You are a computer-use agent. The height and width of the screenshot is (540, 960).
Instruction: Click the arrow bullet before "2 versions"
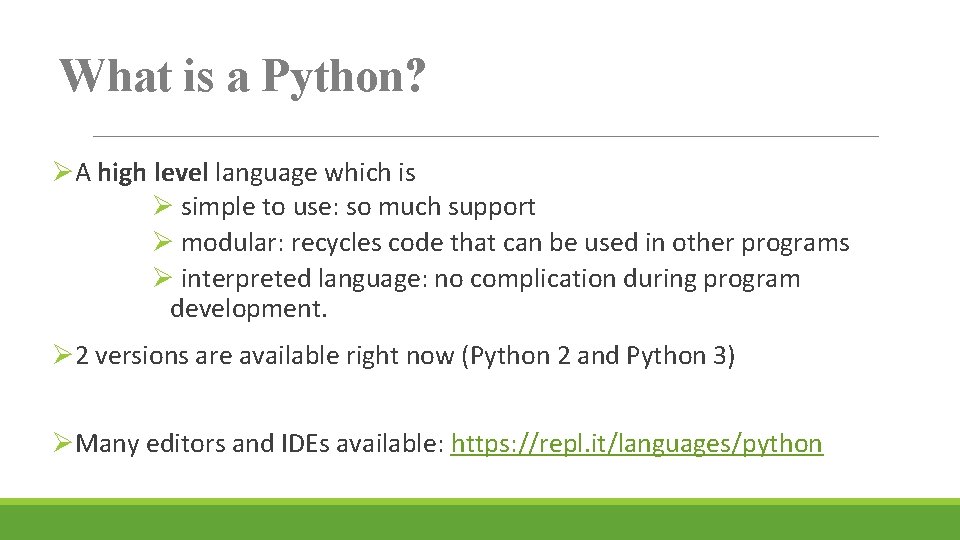62,357
